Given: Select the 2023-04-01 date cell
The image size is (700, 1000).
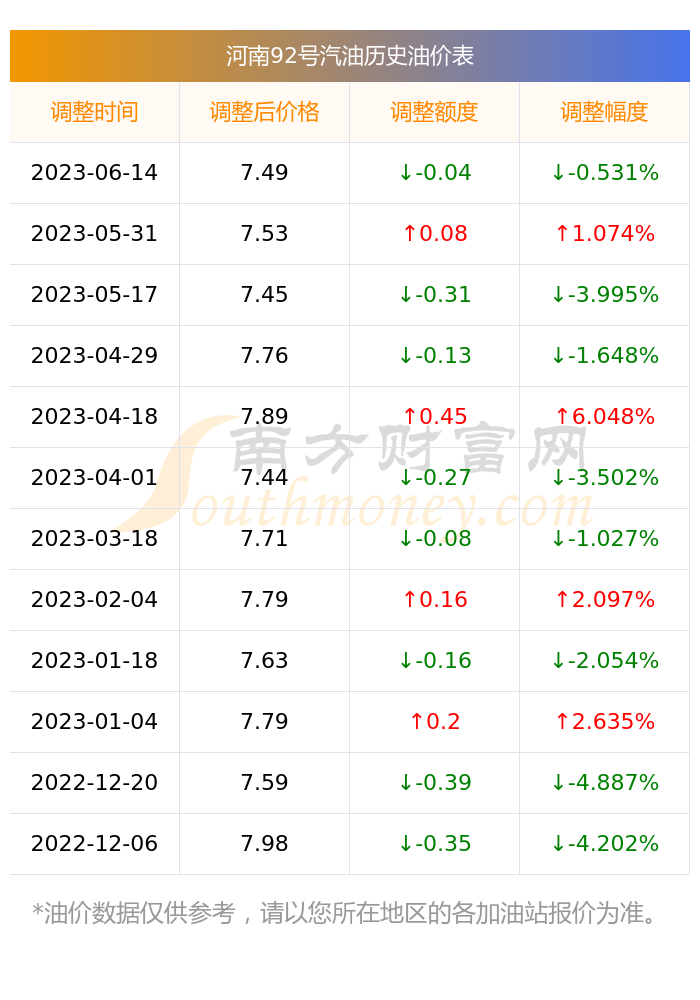Looking at the screenshot, I should click(x=94, y=478).
